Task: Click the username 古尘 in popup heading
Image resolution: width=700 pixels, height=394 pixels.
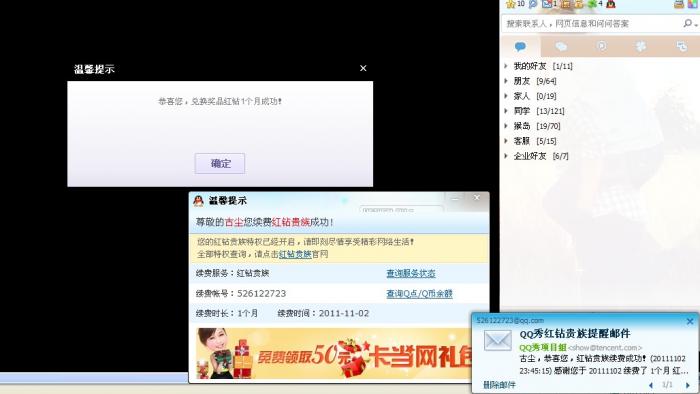Action: pyautogui.click(x=233, y=222)
